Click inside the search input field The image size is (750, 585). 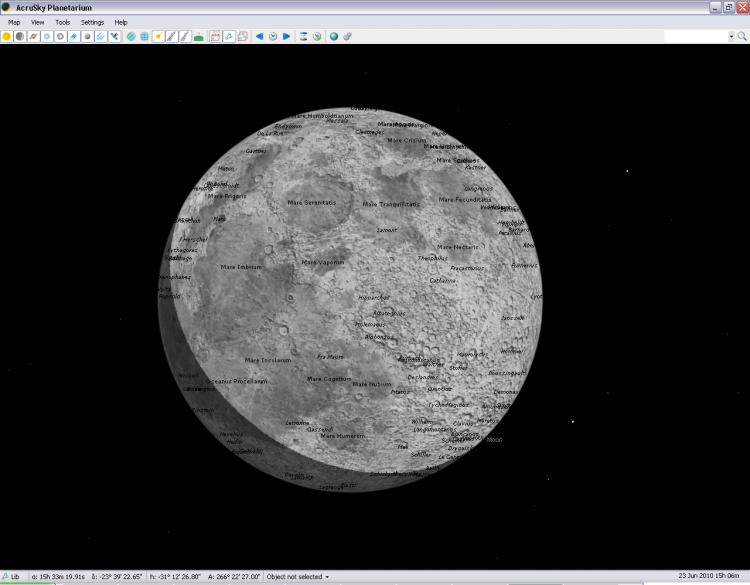click(695, 36)
